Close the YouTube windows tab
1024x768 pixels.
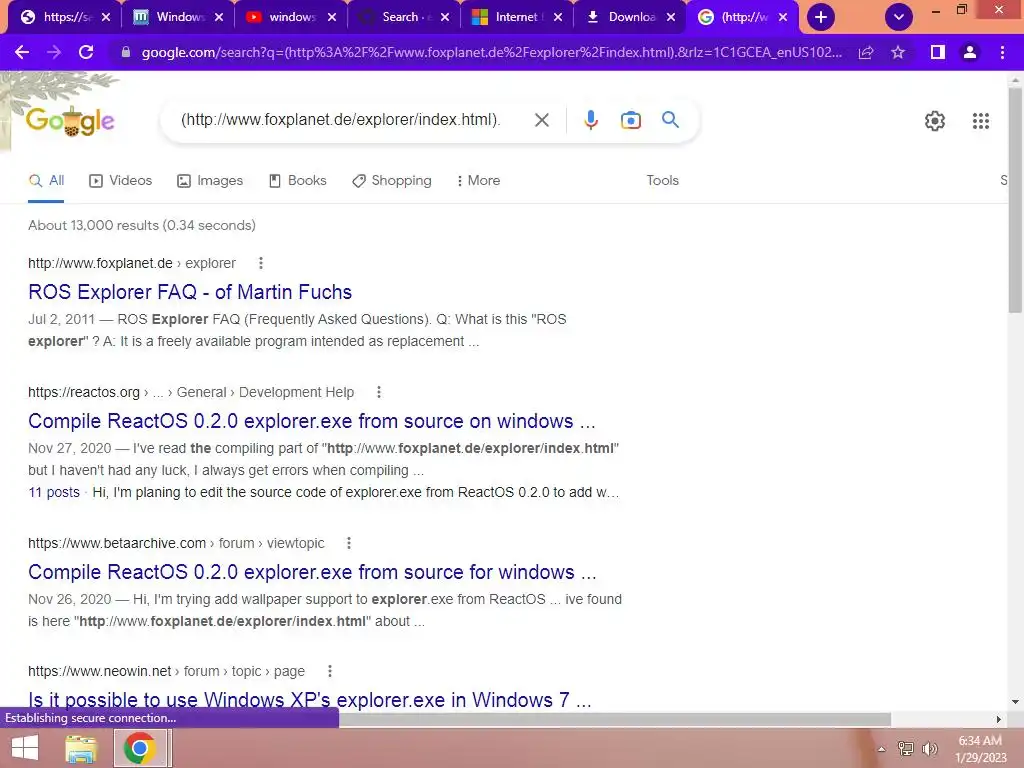332,17
